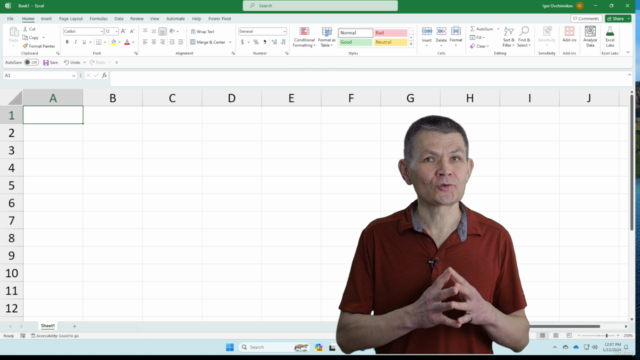The height and width of the screenshot is (360, 640).
Task: Open the General number format dropdown
Action: point(284,31)
